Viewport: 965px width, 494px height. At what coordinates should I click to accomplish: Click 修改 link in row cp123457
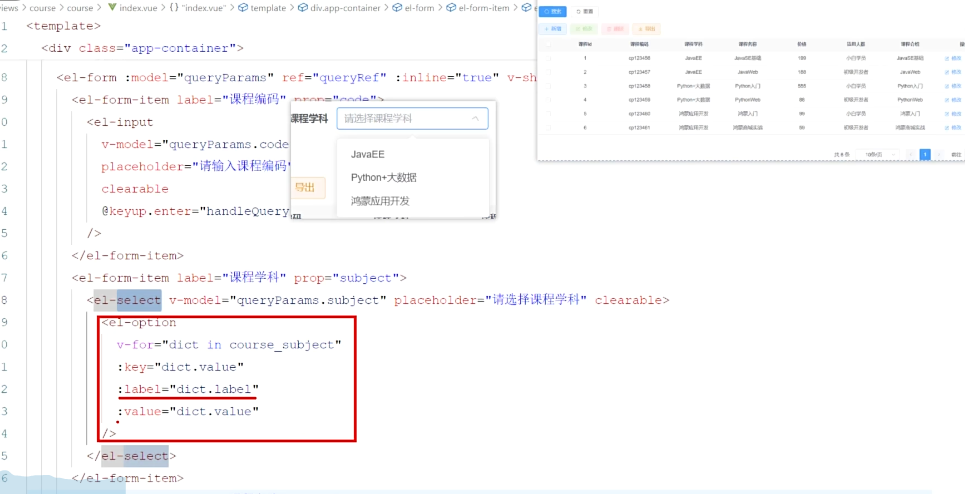(956, 72)
